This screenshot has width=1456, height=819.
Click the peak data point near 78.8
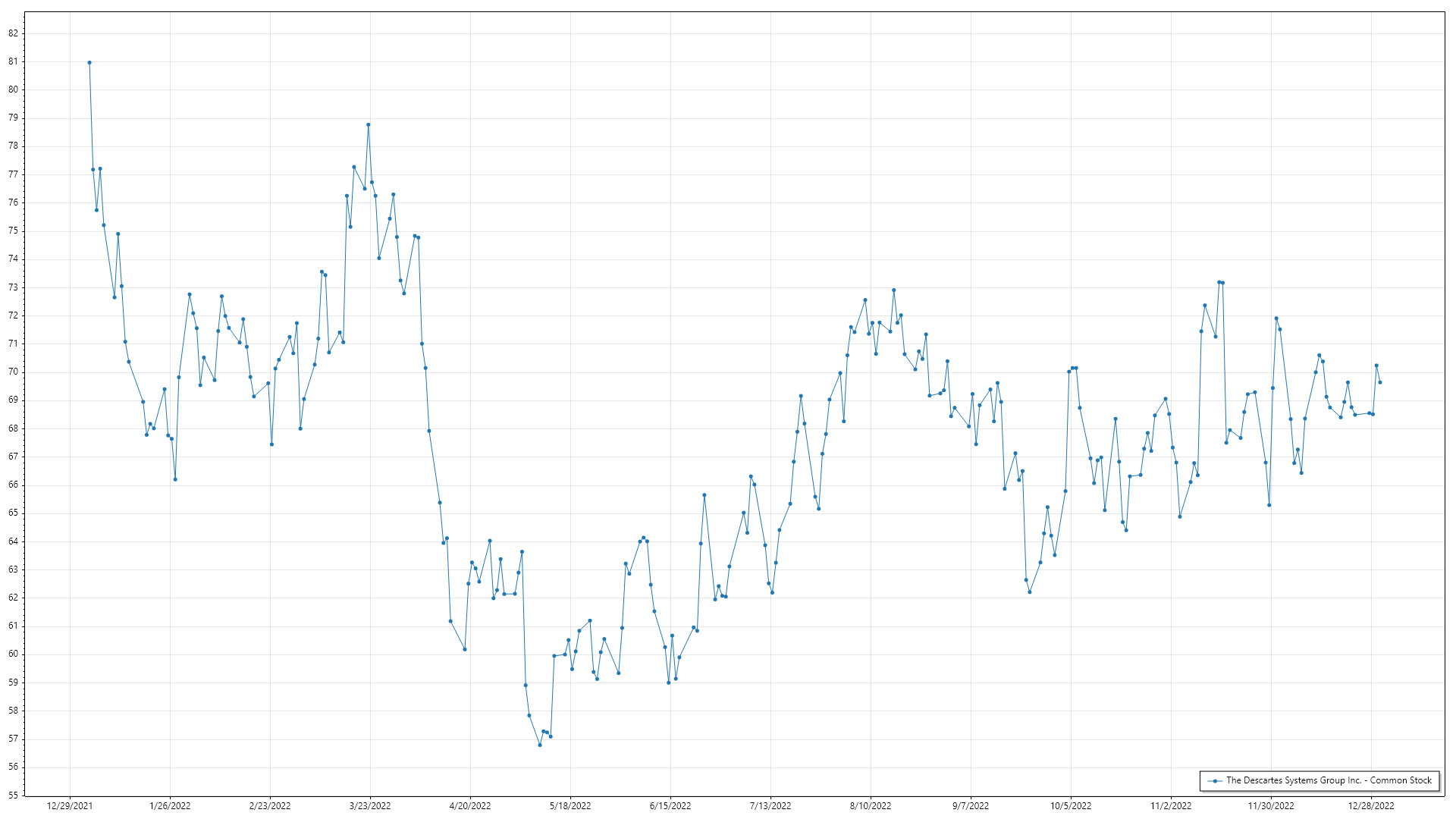click(369, 124)
